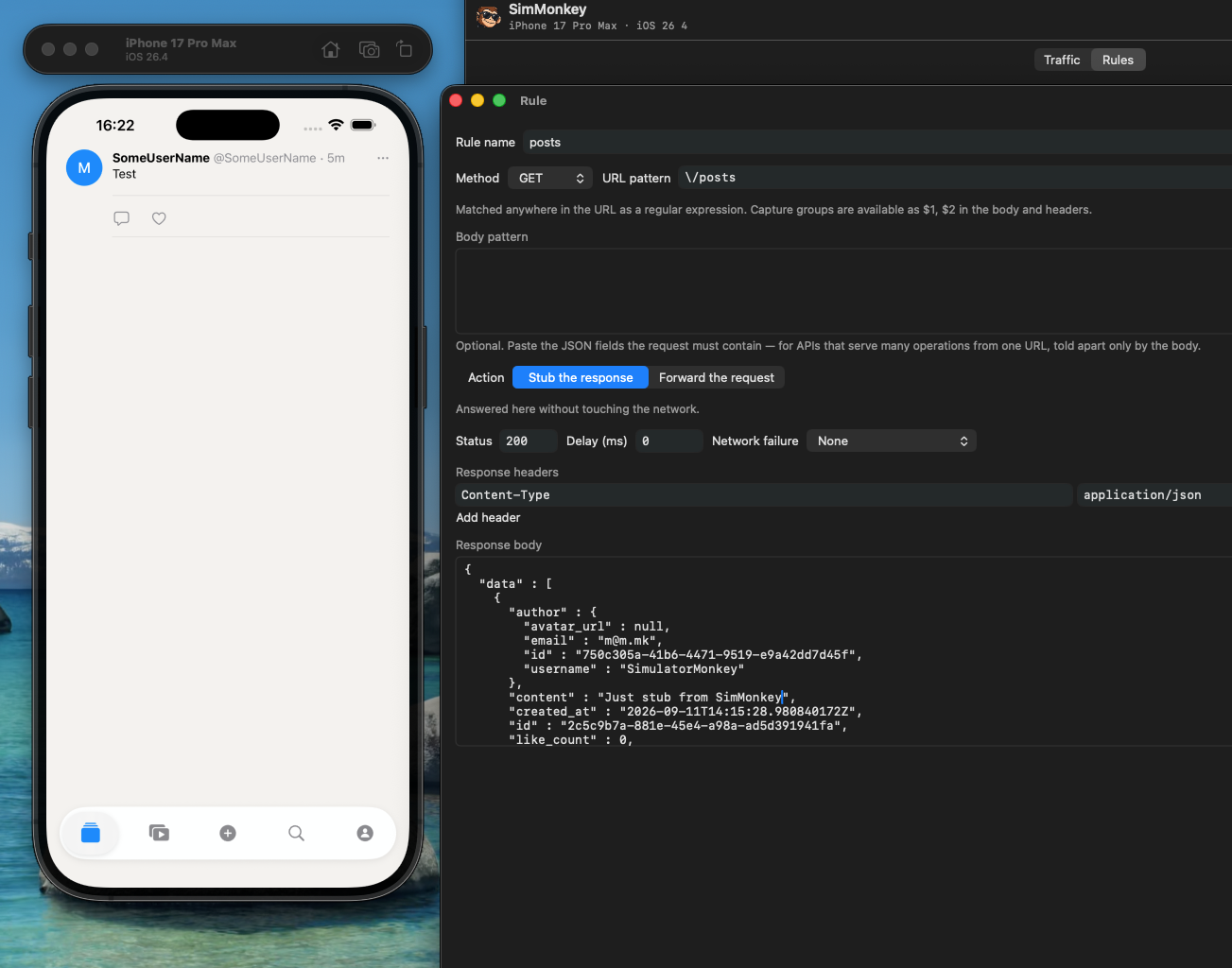Open the three-dot menu on SomeUserName post
1232x968 pixels.
click(x=383, y=158)
